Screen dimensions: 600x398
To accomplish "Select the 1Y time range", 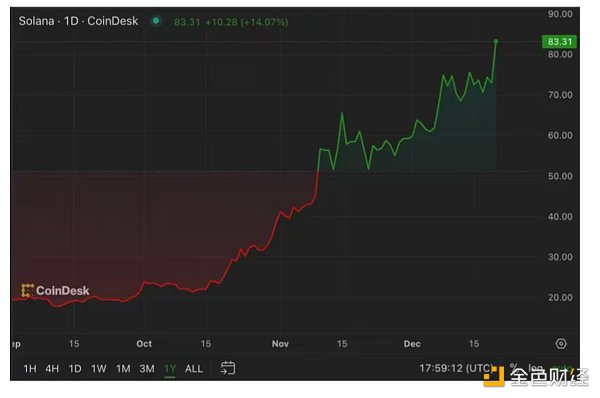I will point(170,369).
